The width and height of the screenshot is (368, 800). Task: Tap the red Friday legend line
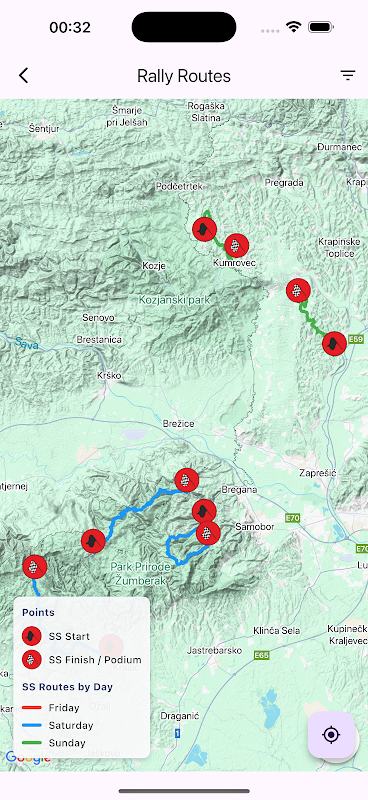[x=32, y=708]
